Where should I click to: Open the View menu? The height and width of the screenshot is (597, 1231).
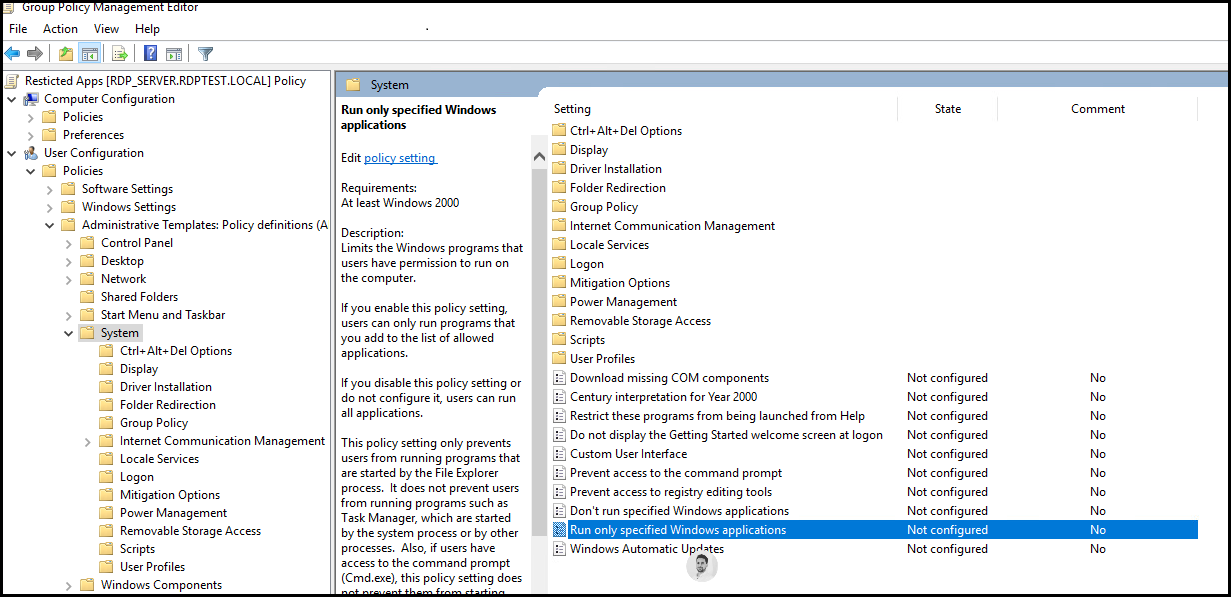tap(106, 29)
